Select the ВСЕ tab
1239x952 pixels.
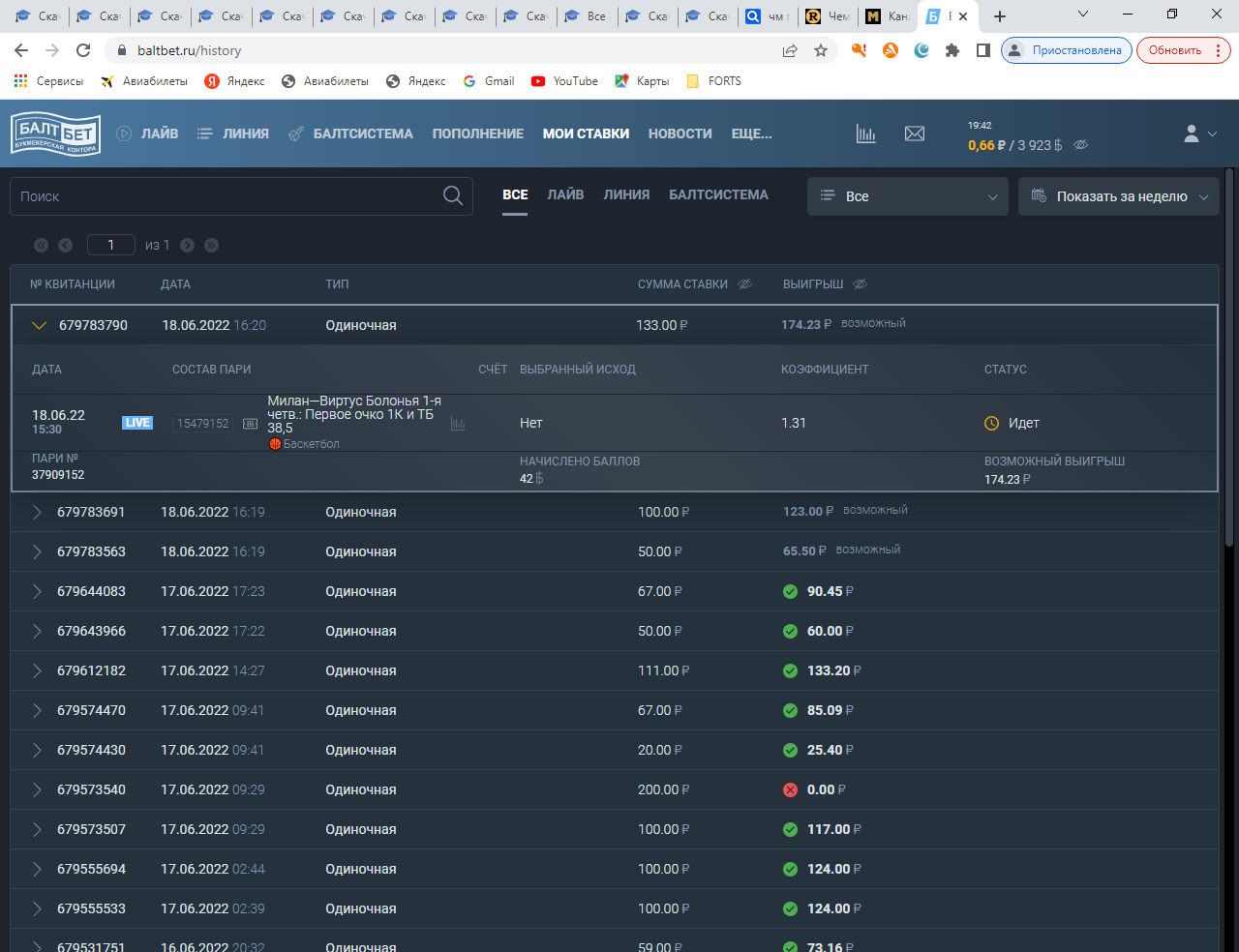tap(515, 194)
